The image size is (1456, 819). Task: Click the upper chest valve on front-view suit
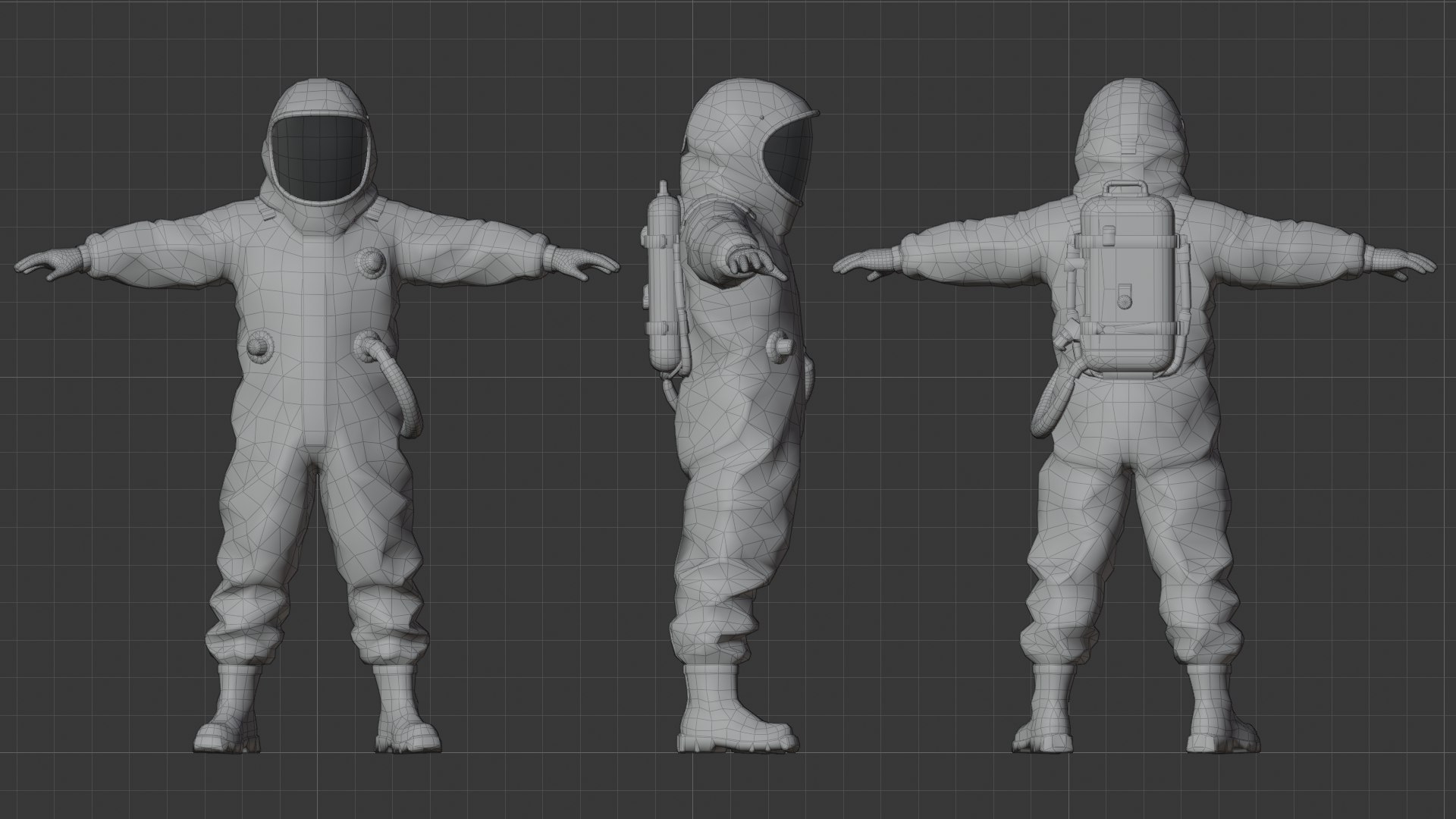point(372,262)
